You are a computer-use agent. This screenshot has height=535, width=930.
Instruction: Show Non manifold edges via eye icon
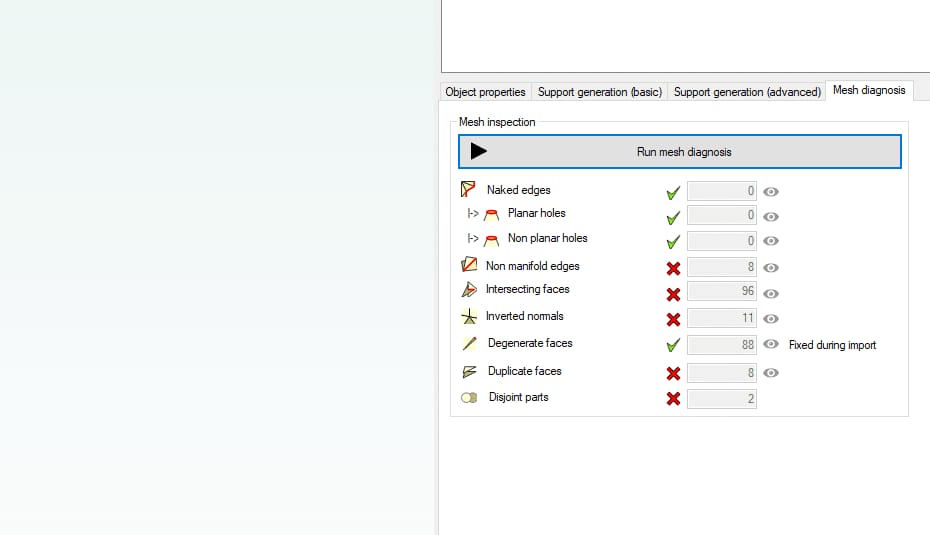770,268
